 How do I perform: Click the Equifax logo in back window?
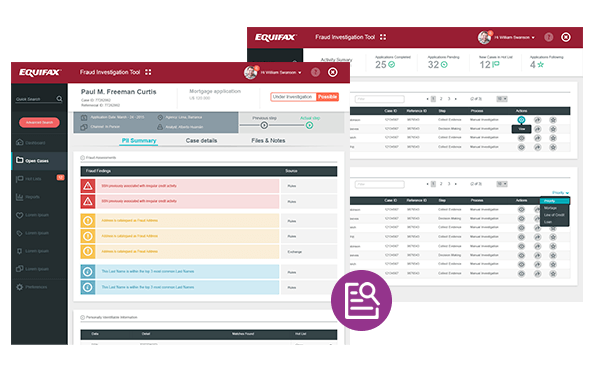point(275,37)
